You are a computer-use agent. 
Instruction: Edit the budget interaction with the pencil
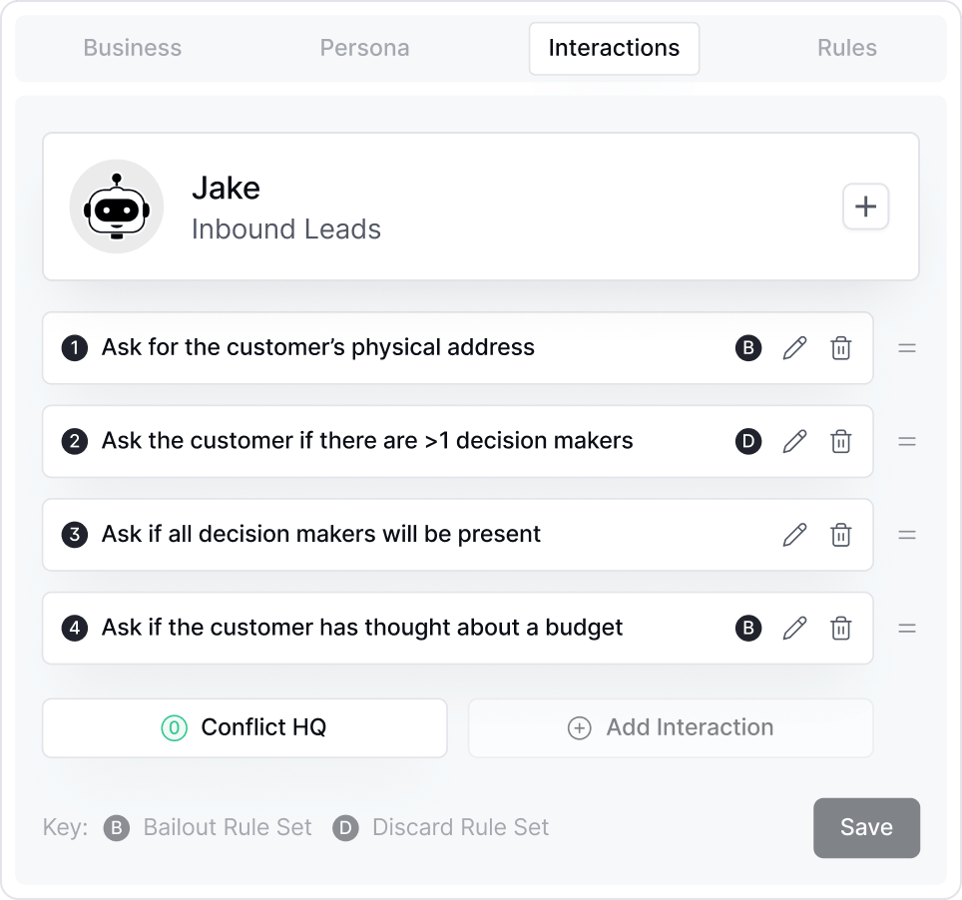click(x=794, y=628)
